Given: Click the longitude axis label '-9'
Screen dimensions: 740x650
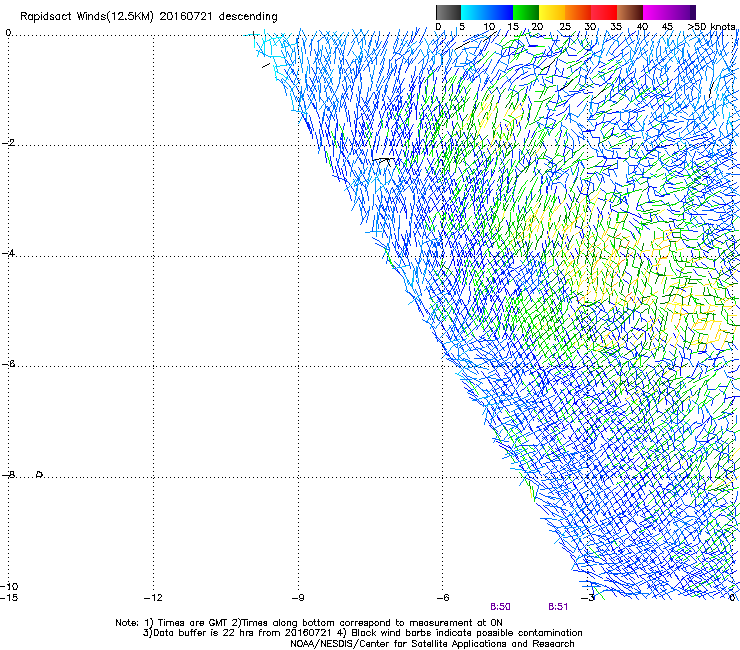Looking at the screenshot, I should (x=298, y=598).
